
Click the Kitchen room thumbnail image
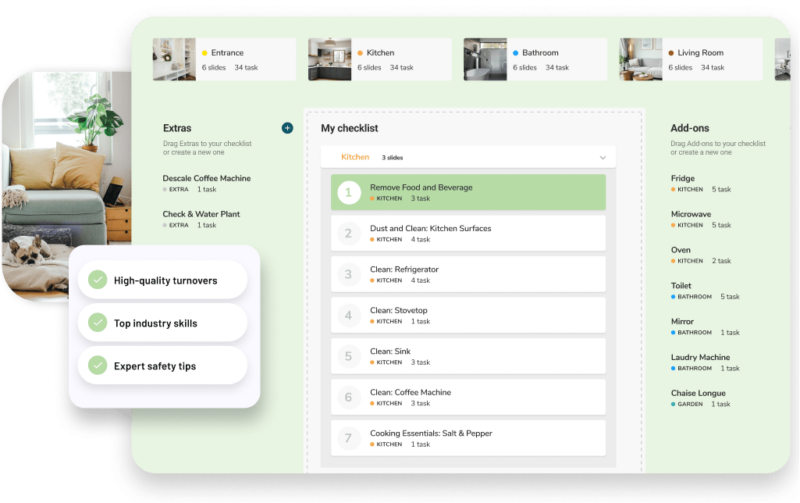click(329, 59)
